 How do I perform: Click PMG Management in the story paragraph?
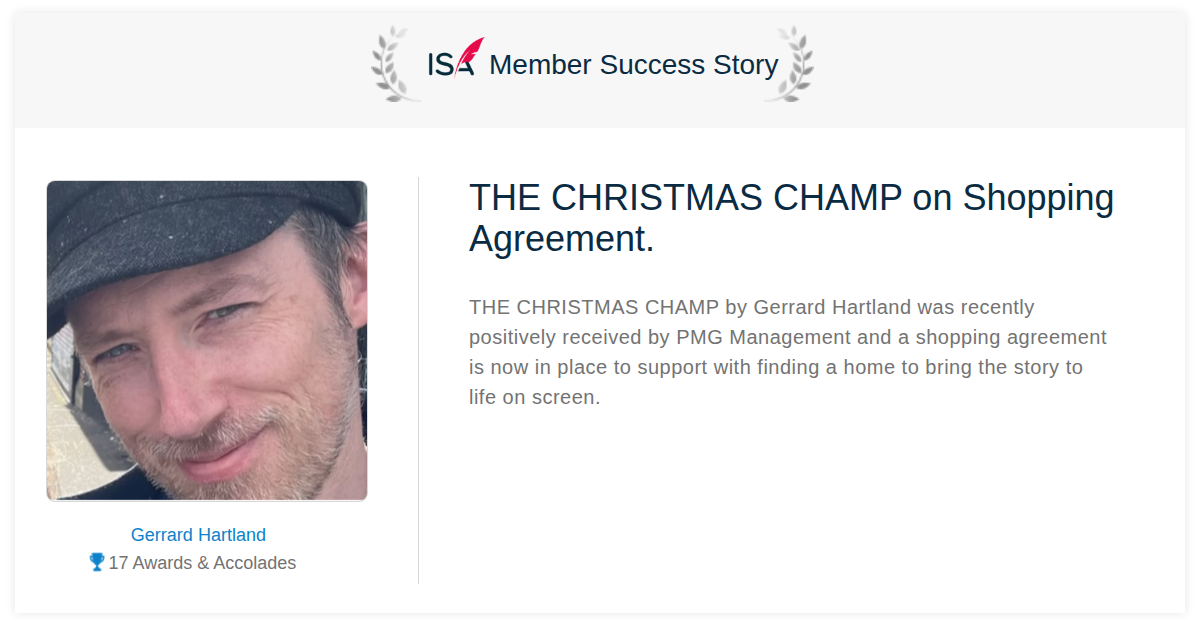click(x=763, y=337)
